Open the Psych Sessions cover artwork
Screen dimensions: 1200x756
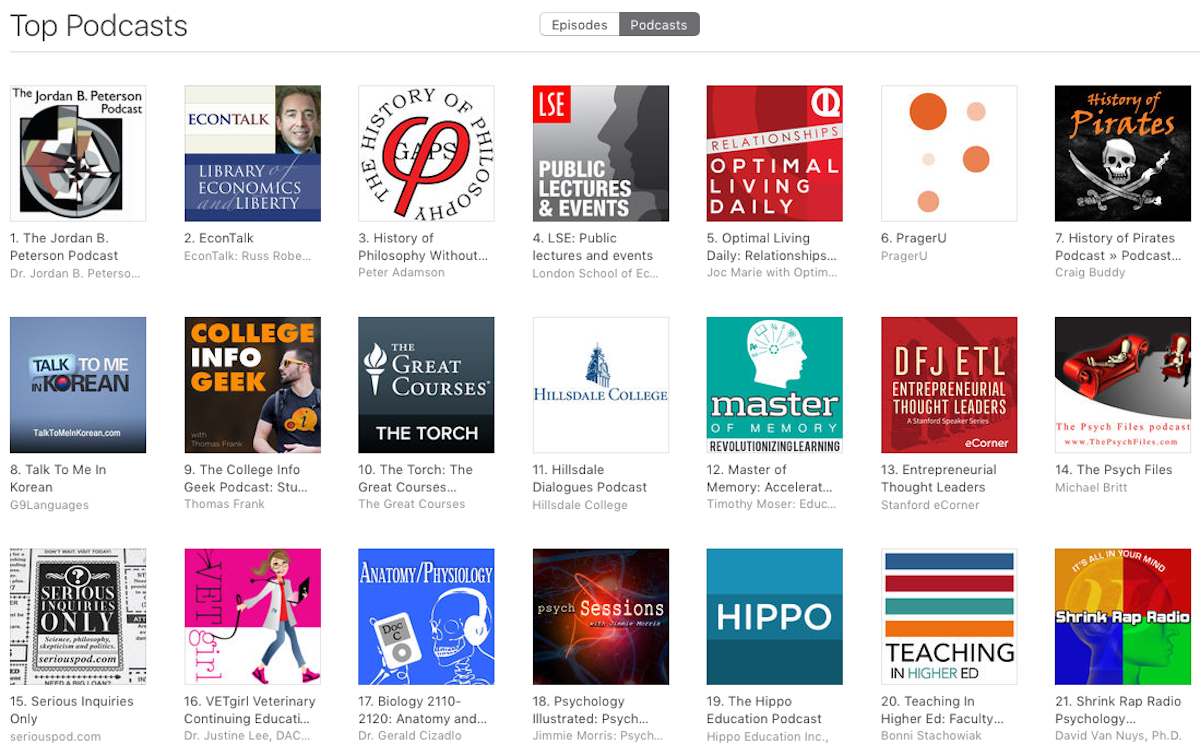[x=601, y=616]
